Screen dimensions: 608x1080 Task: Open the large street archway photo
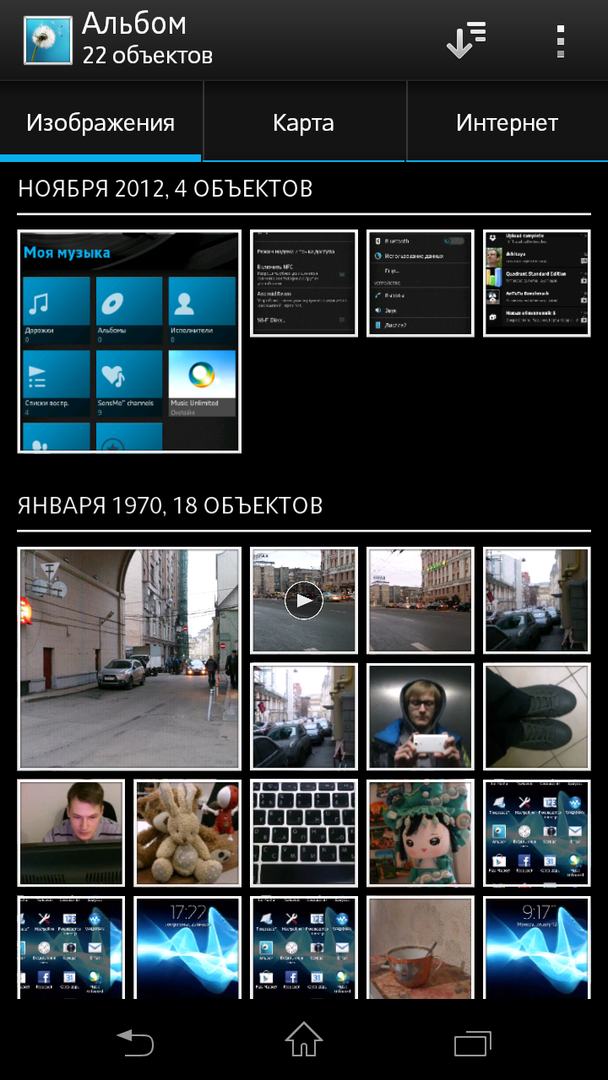(129, 657)
